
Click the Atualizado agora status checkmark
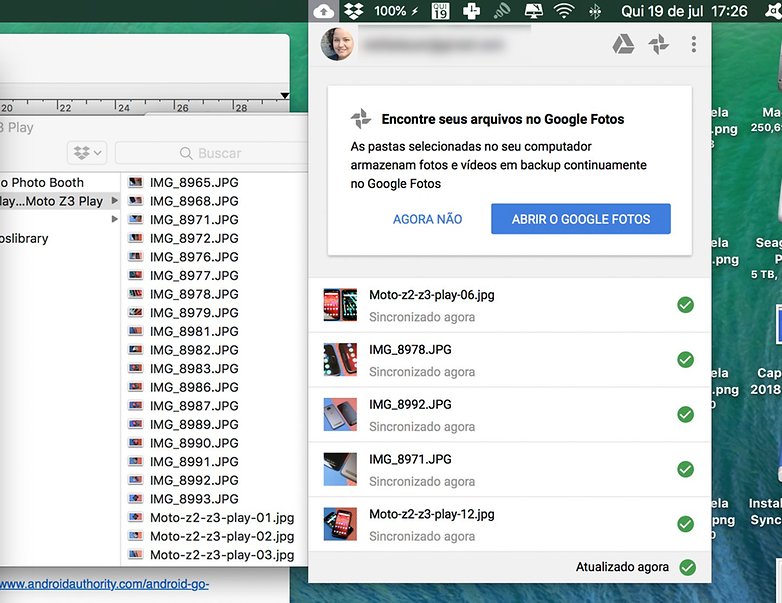688,568
